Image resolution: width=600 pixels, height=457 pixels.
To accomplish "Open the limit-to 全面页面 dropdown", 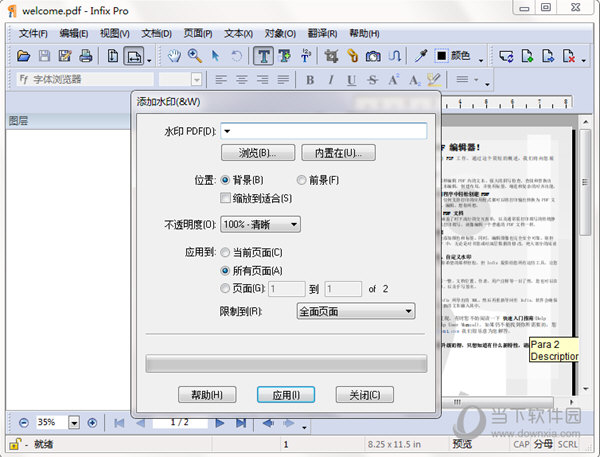I will (356, 311).
